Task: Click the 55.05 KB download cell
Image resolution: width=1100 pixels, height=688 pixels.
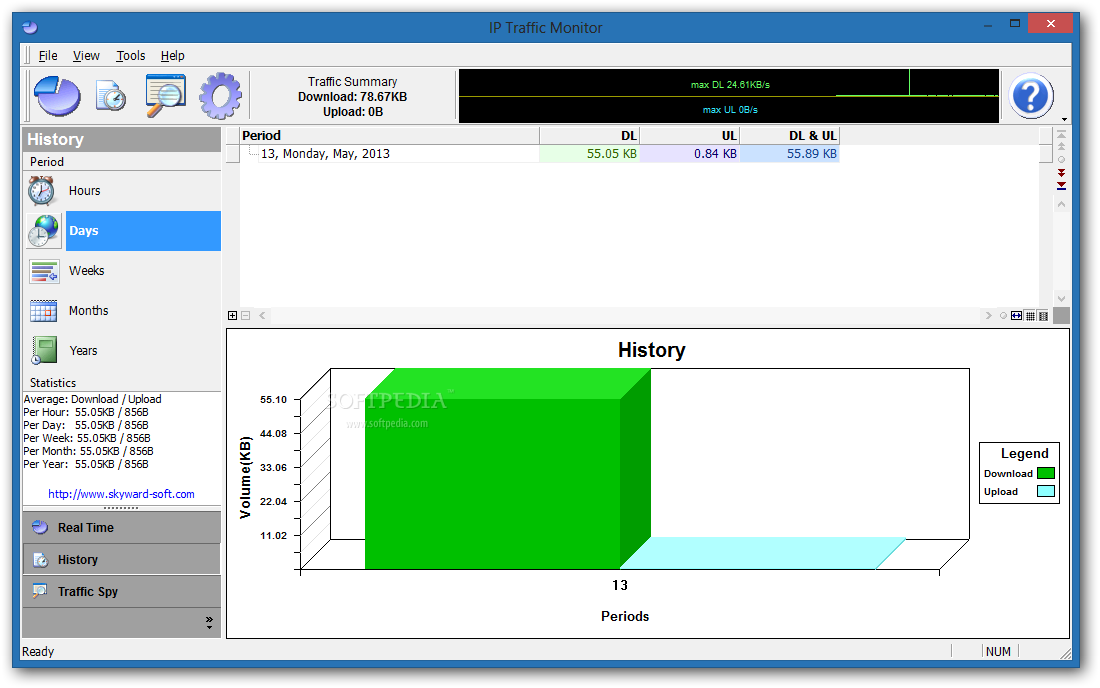Action: pos(589,154)
